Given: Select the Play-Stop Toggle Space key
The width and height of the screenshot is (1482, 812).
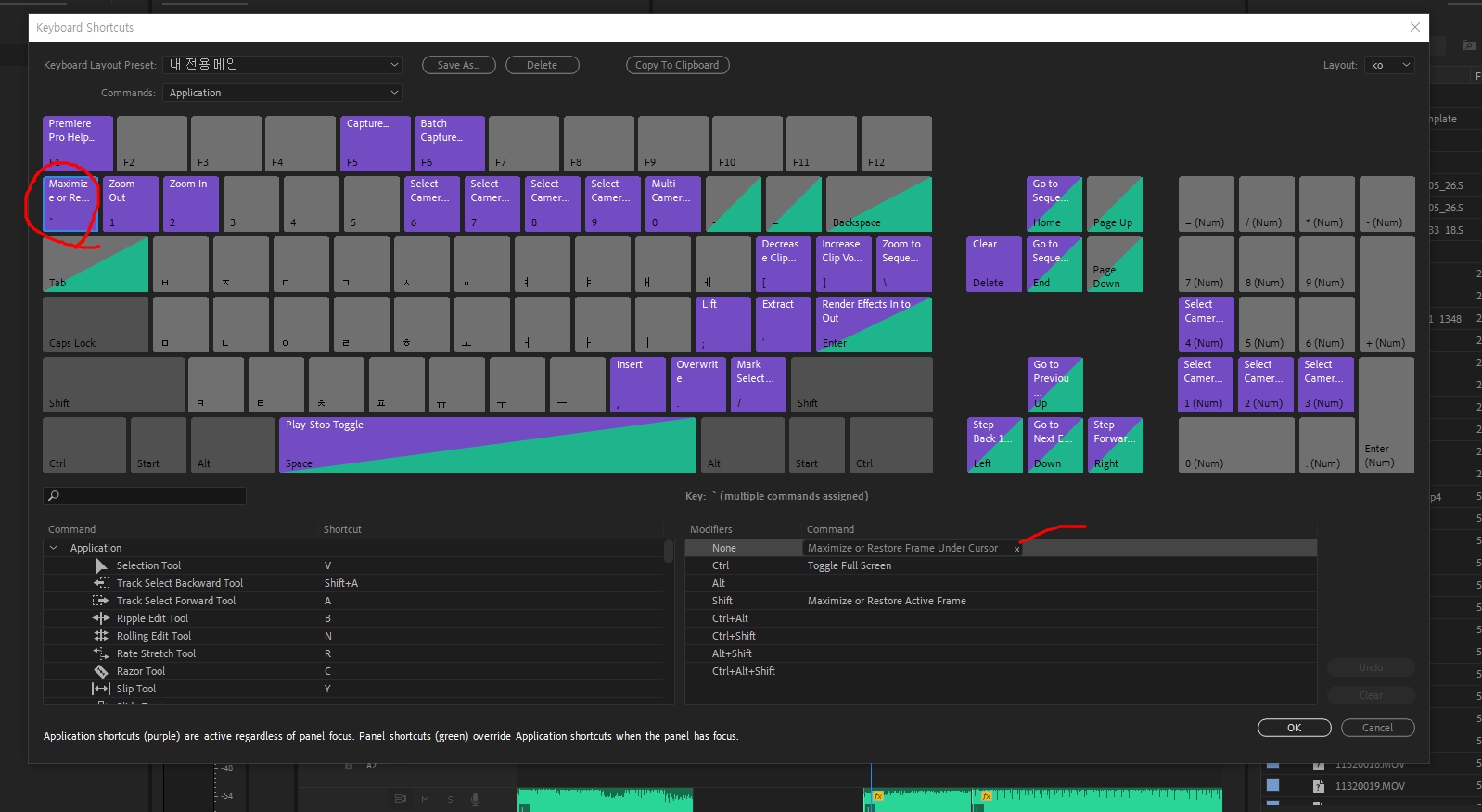Looking at the screenshot, I should [x=488, y=445].
